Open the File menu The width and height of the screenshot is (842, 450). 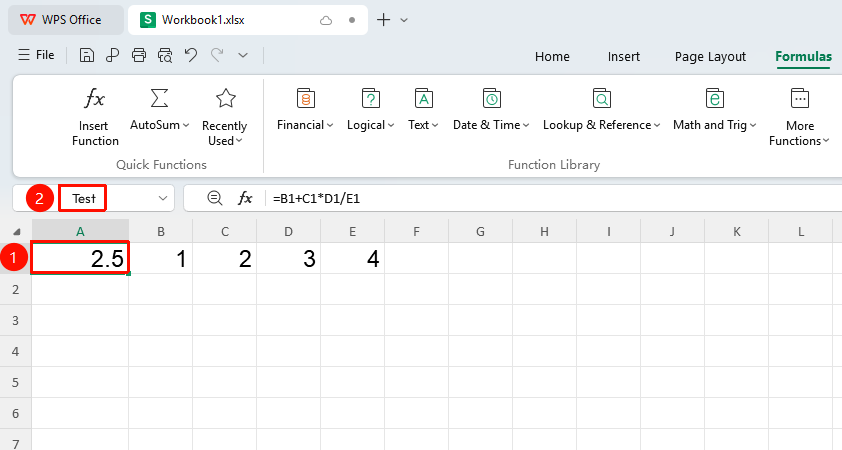[x=37, y=55]
